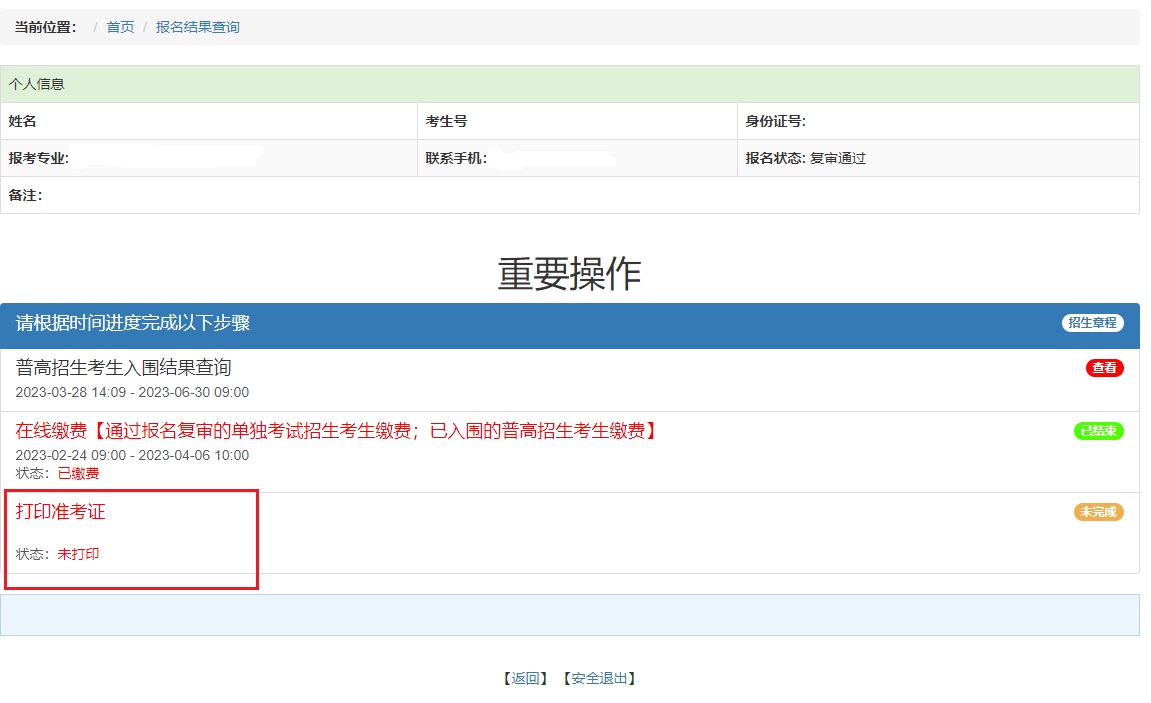The image size is (1151, 703).
Task: Click the 已缴费 status text
Action: (x=78, y=473)
